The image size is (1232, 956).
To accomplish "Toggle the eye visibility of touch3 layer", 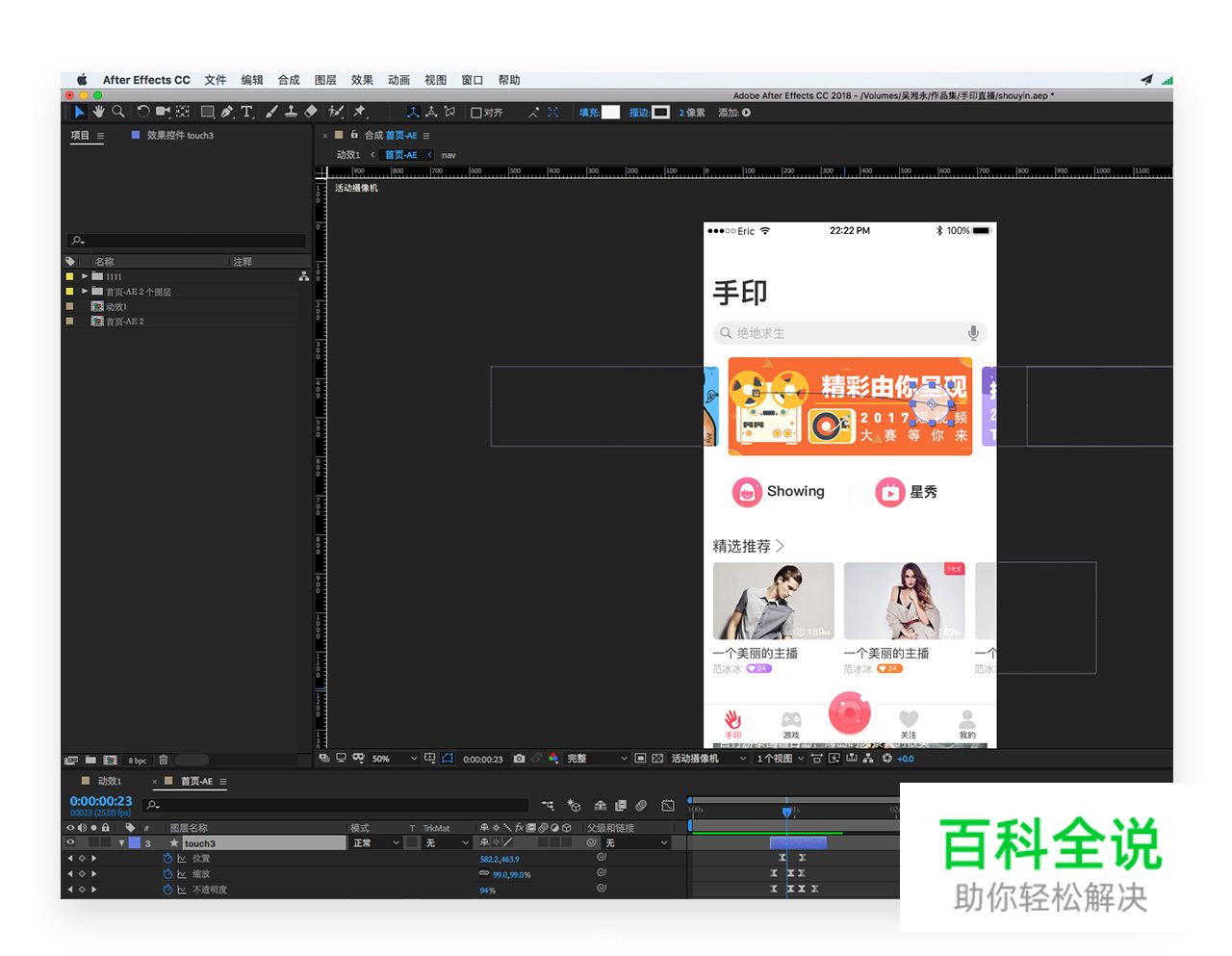I will pyautogui.click(x=70, y=842).
